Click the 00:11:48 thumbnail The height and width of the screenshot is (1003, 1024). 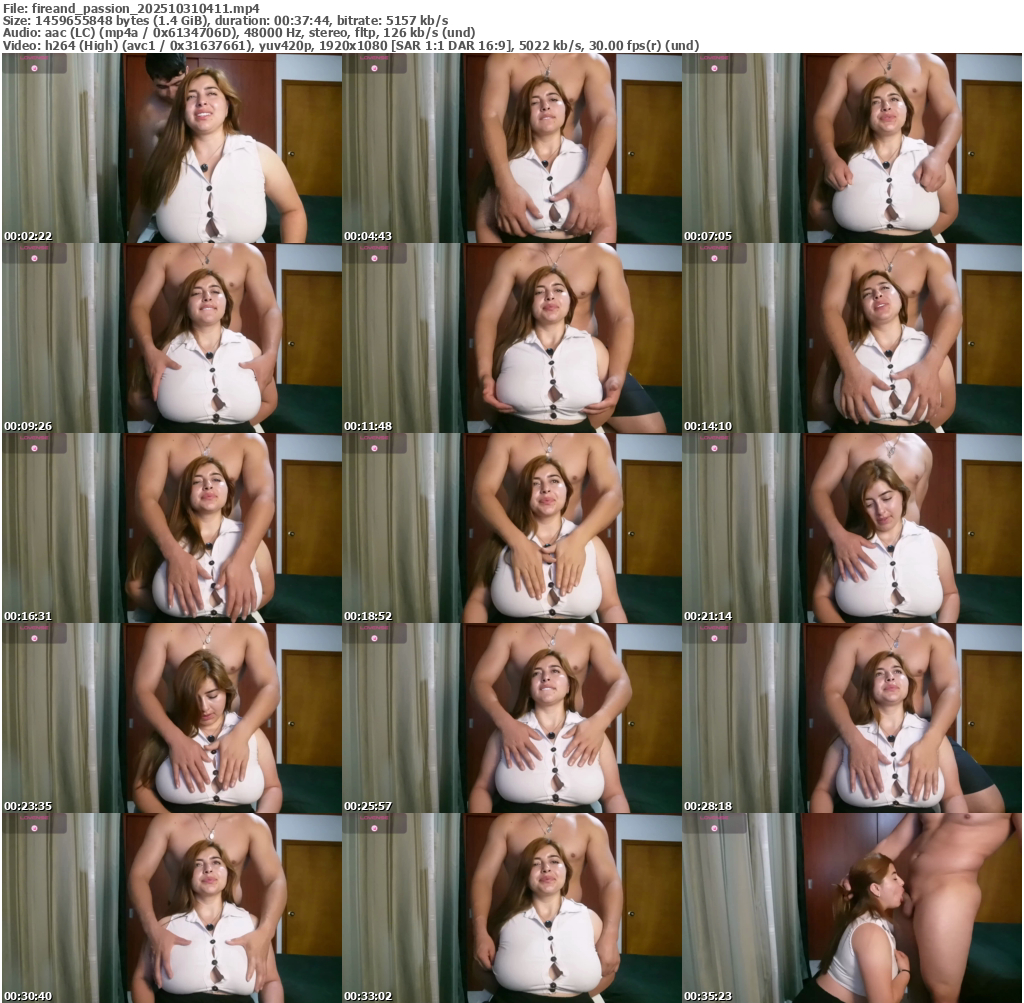coord(511,338)
